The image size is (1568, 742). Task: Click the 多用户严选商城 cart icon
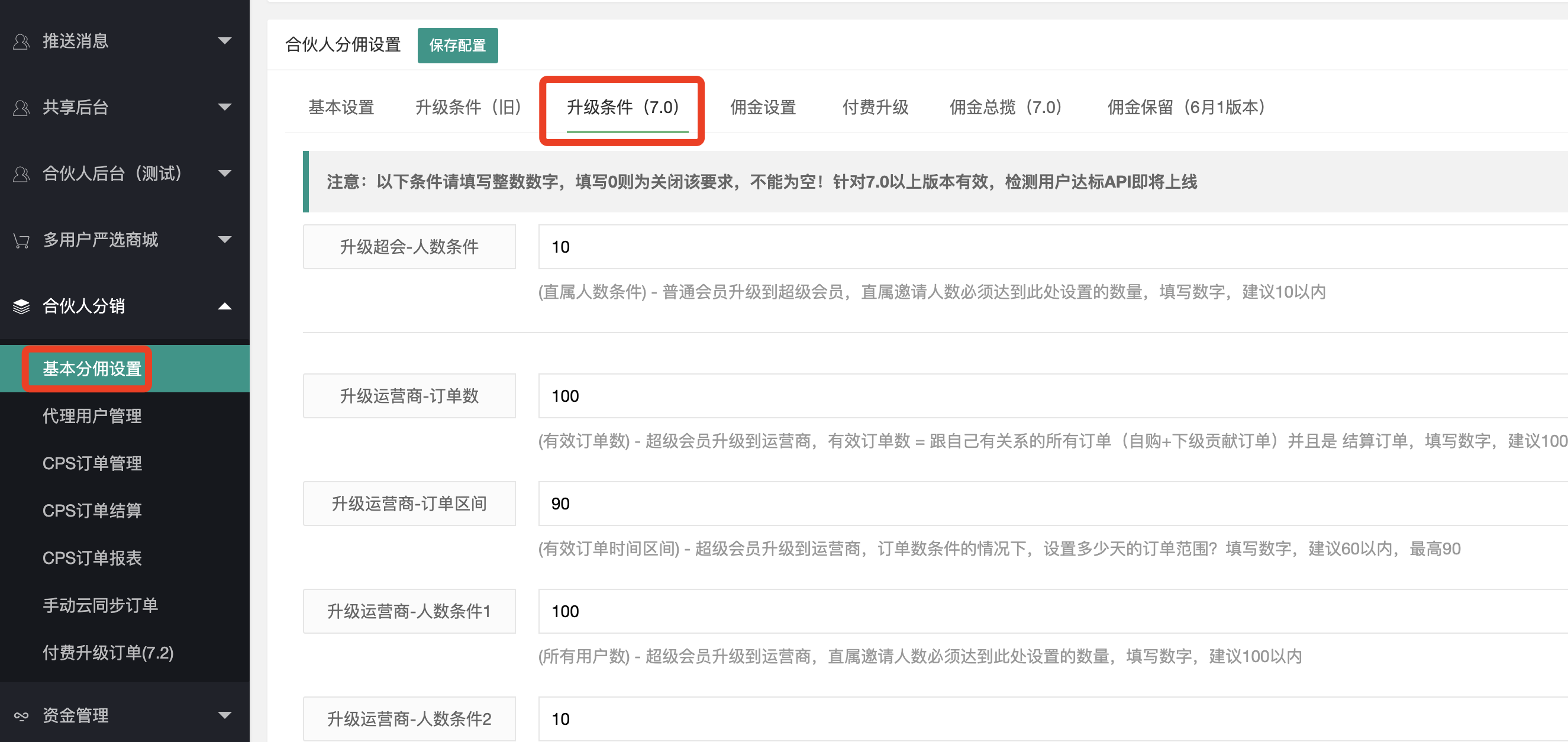[x=21, y=240]
